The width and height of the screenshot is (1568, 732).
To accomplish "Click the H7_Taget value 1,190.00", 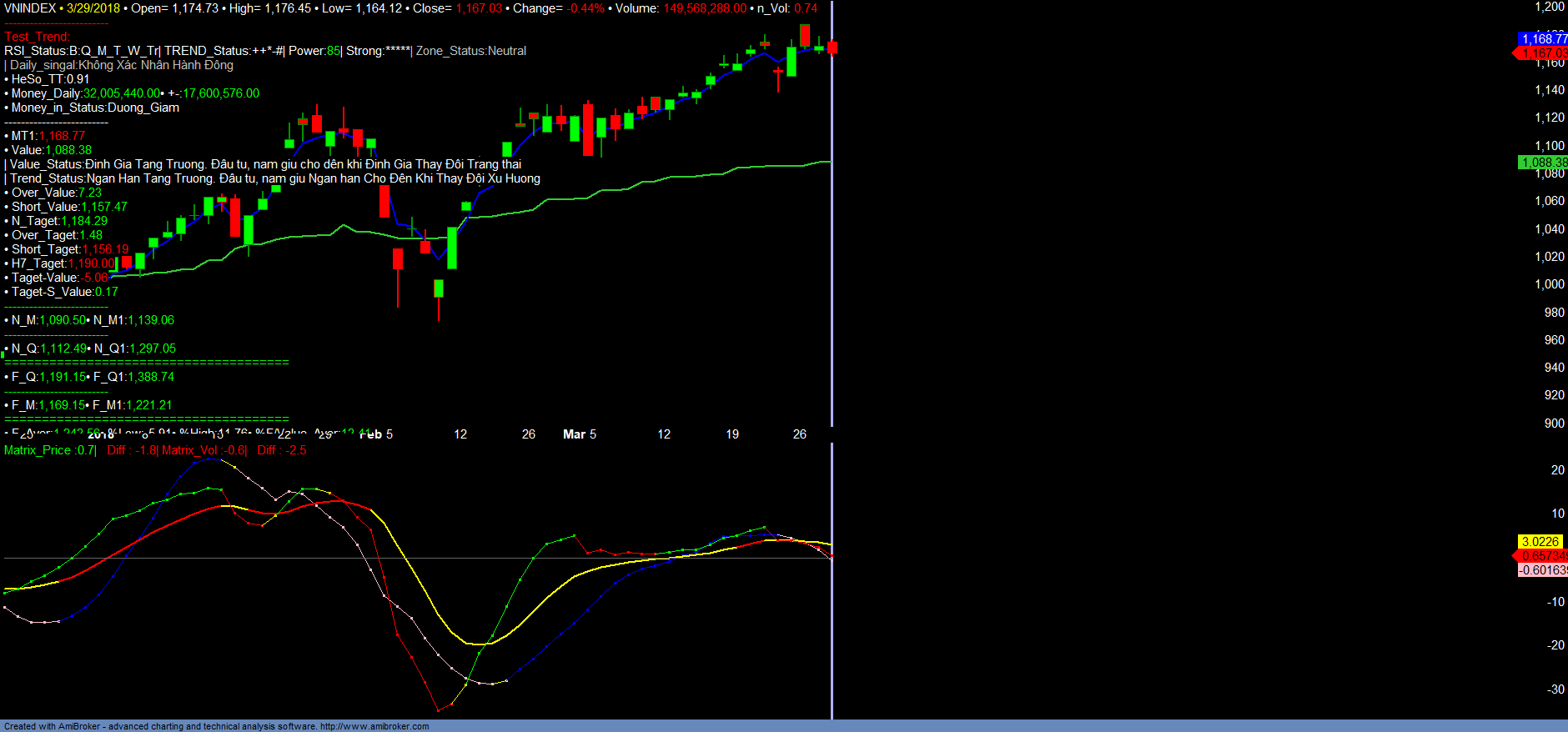I will pos(91,263).
